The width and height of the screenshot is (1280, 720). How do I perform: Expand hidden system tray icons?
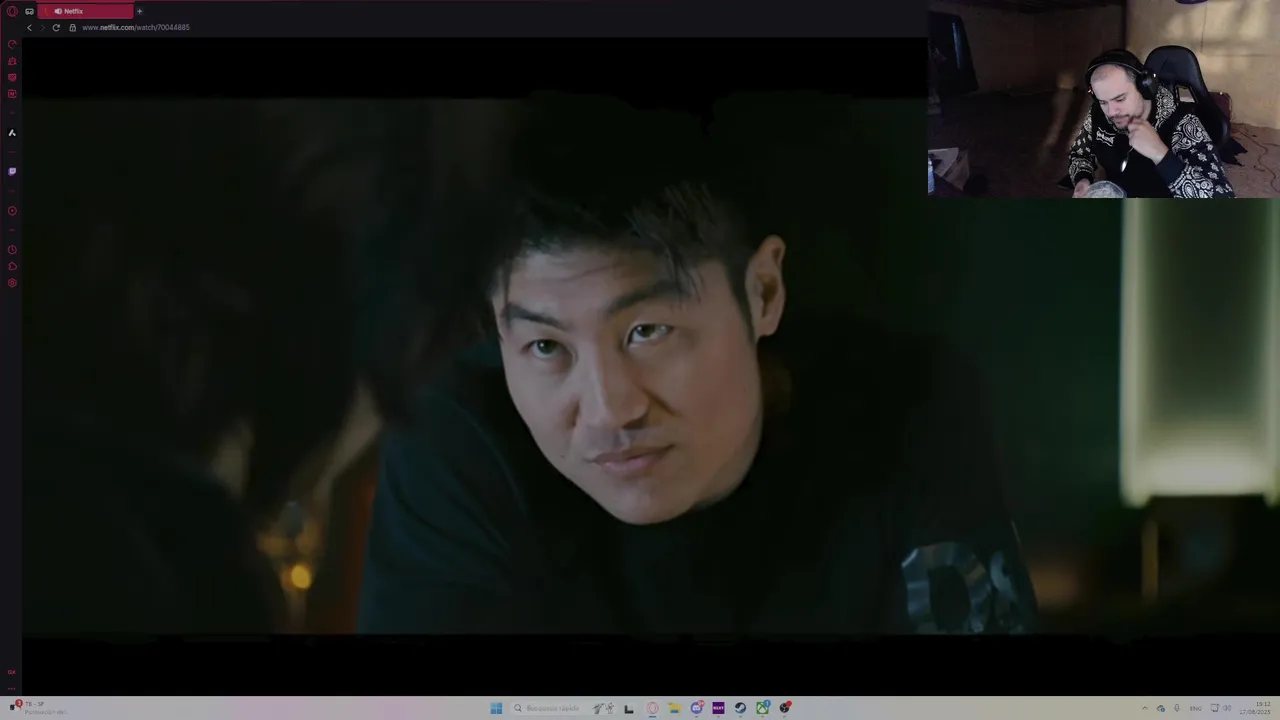pyautogui.click(x=1145, y=708)
